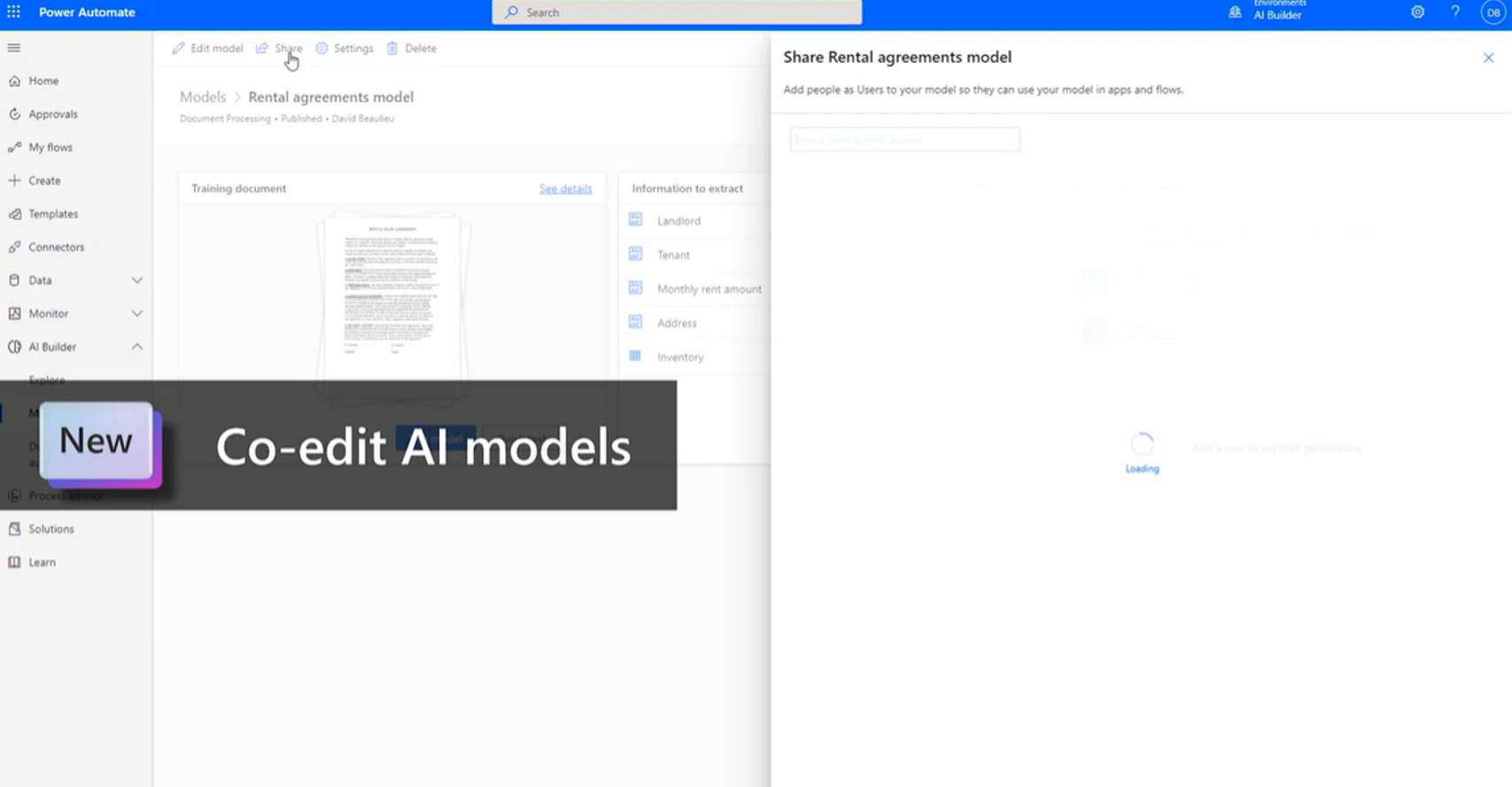Click the Monthly rent amount field icon

[x=635, y=288]
